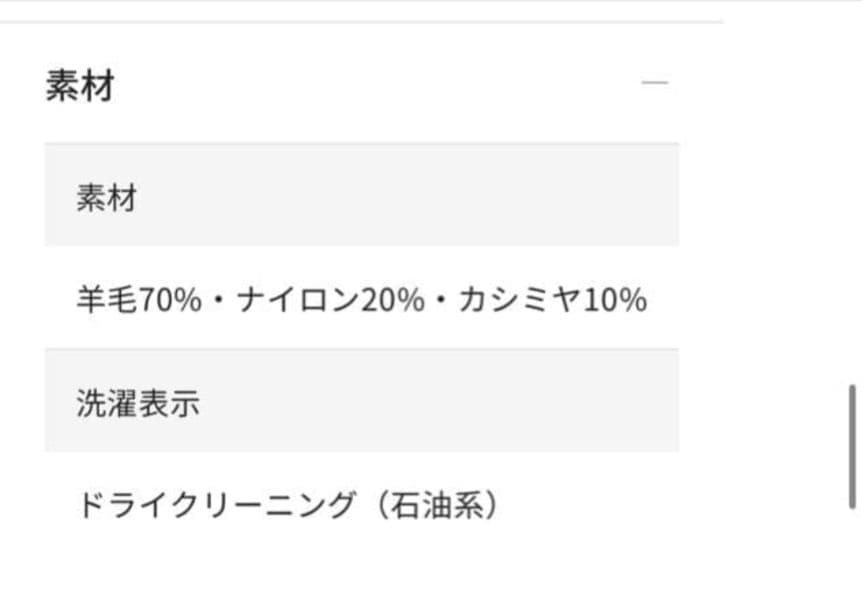
Task: Click the 素材 section heading
Action: click(80, 86)
